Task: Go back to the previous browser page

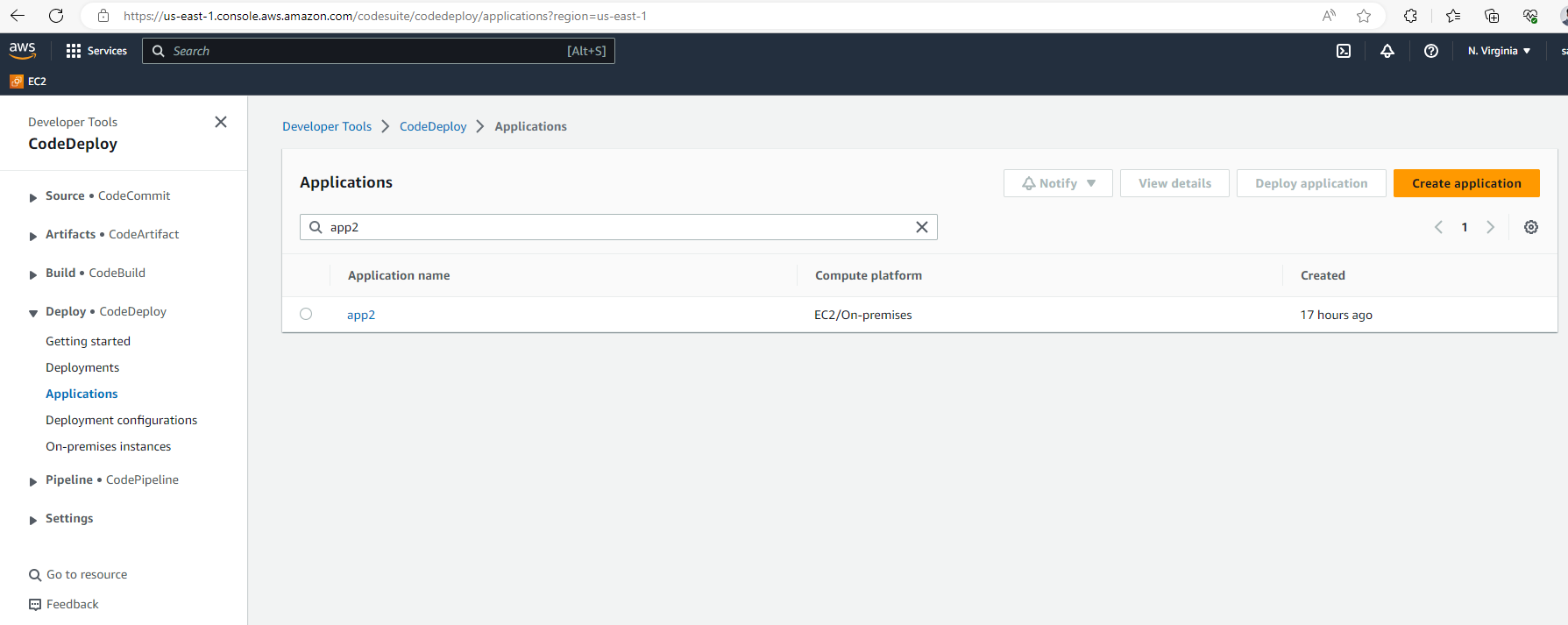Action: [x=18, y=16]
